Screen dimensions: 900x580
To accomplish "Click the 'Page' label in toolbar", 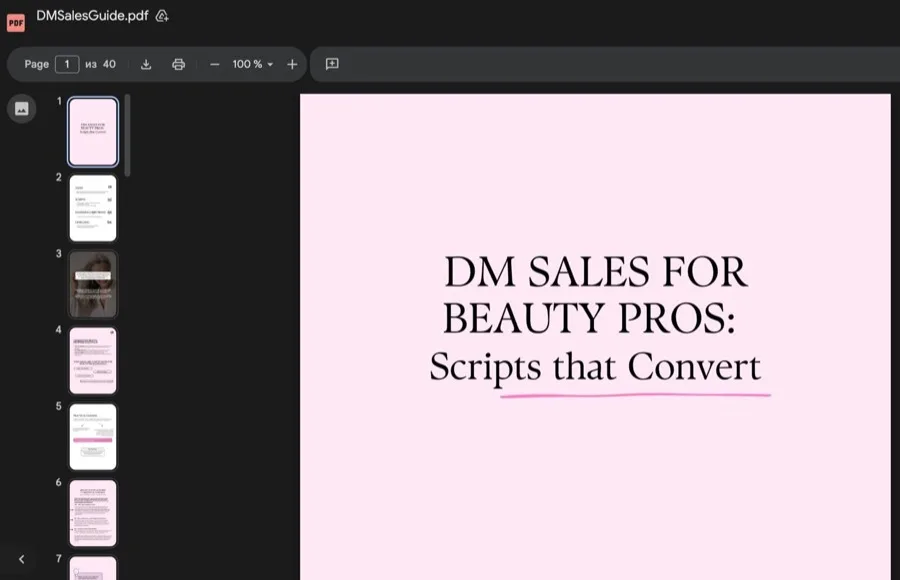I will point(36,64).
